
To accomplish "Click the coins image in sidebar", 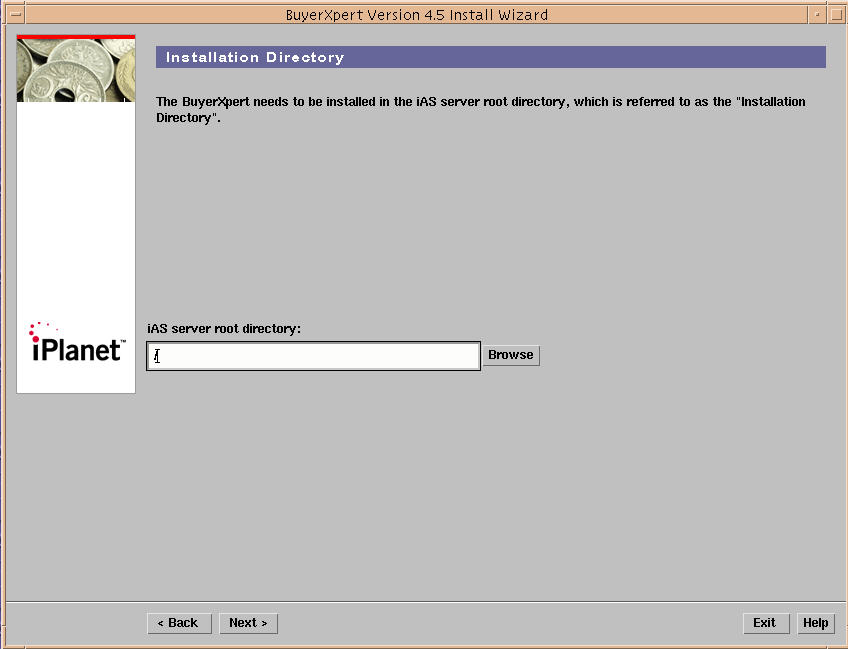I will [76, 70].
